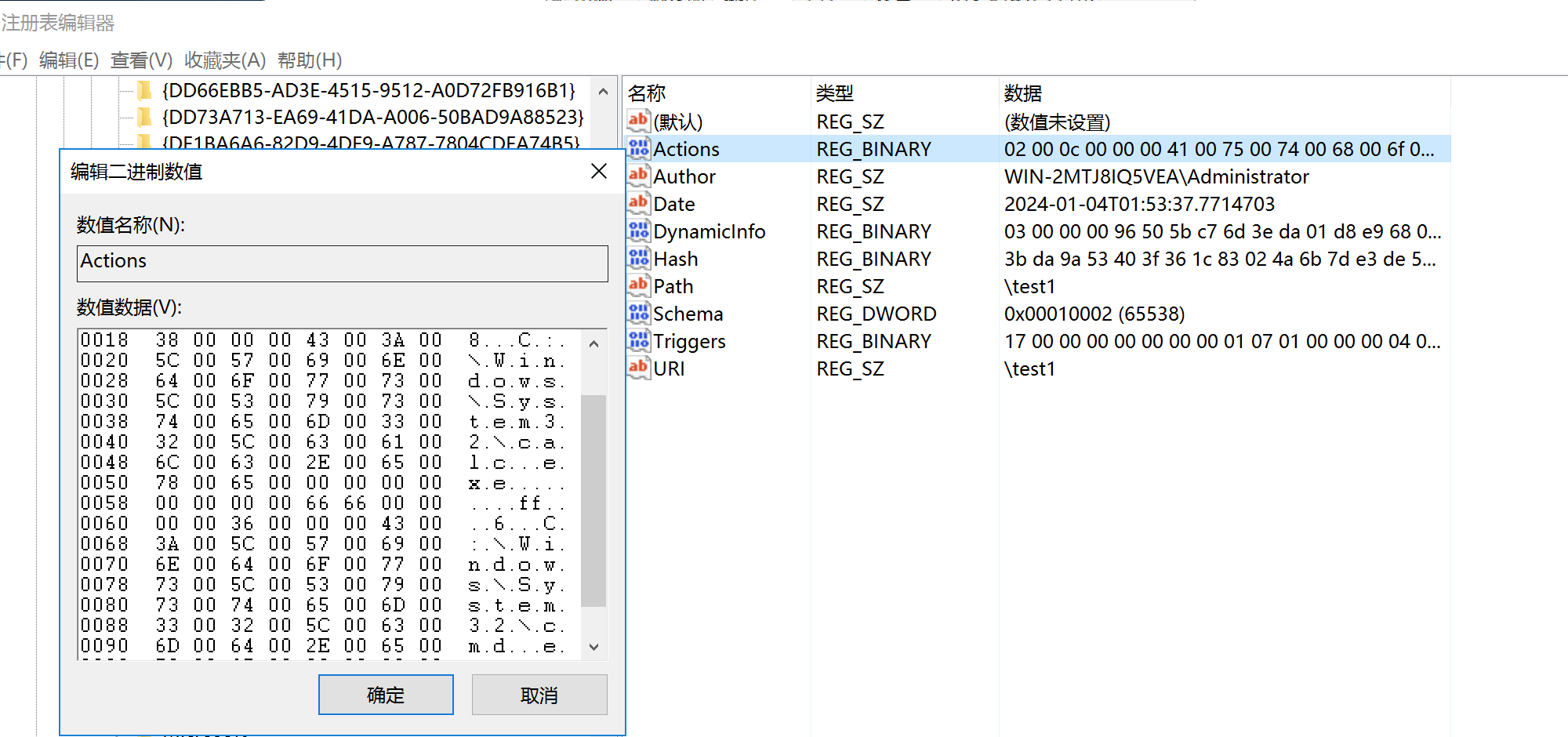The width and height of the screenshot is (1568, 737).
Task: Select the Author string value icon
Action: coord(639,176)
